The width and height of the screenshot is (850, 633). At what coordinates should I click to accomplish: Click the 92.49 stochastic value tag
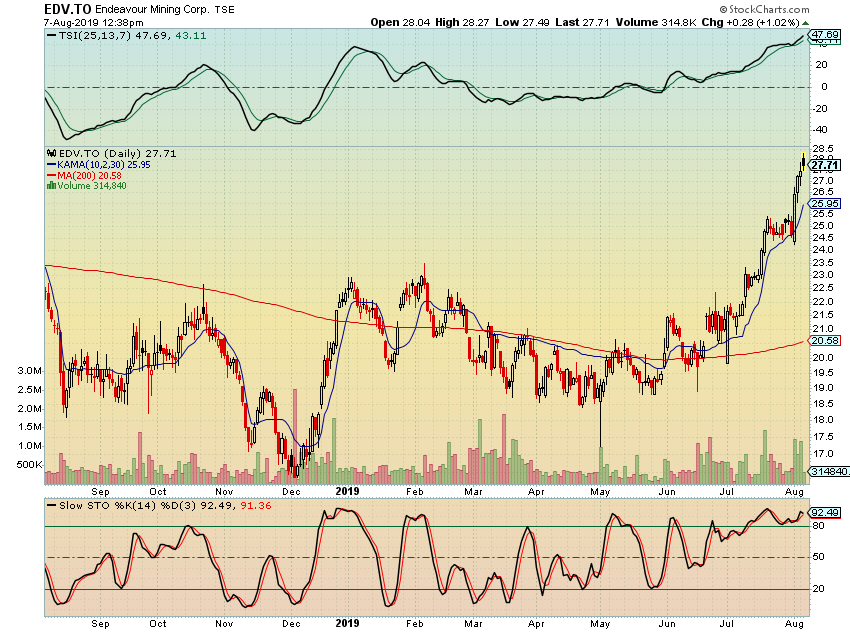tap(824, 513)
